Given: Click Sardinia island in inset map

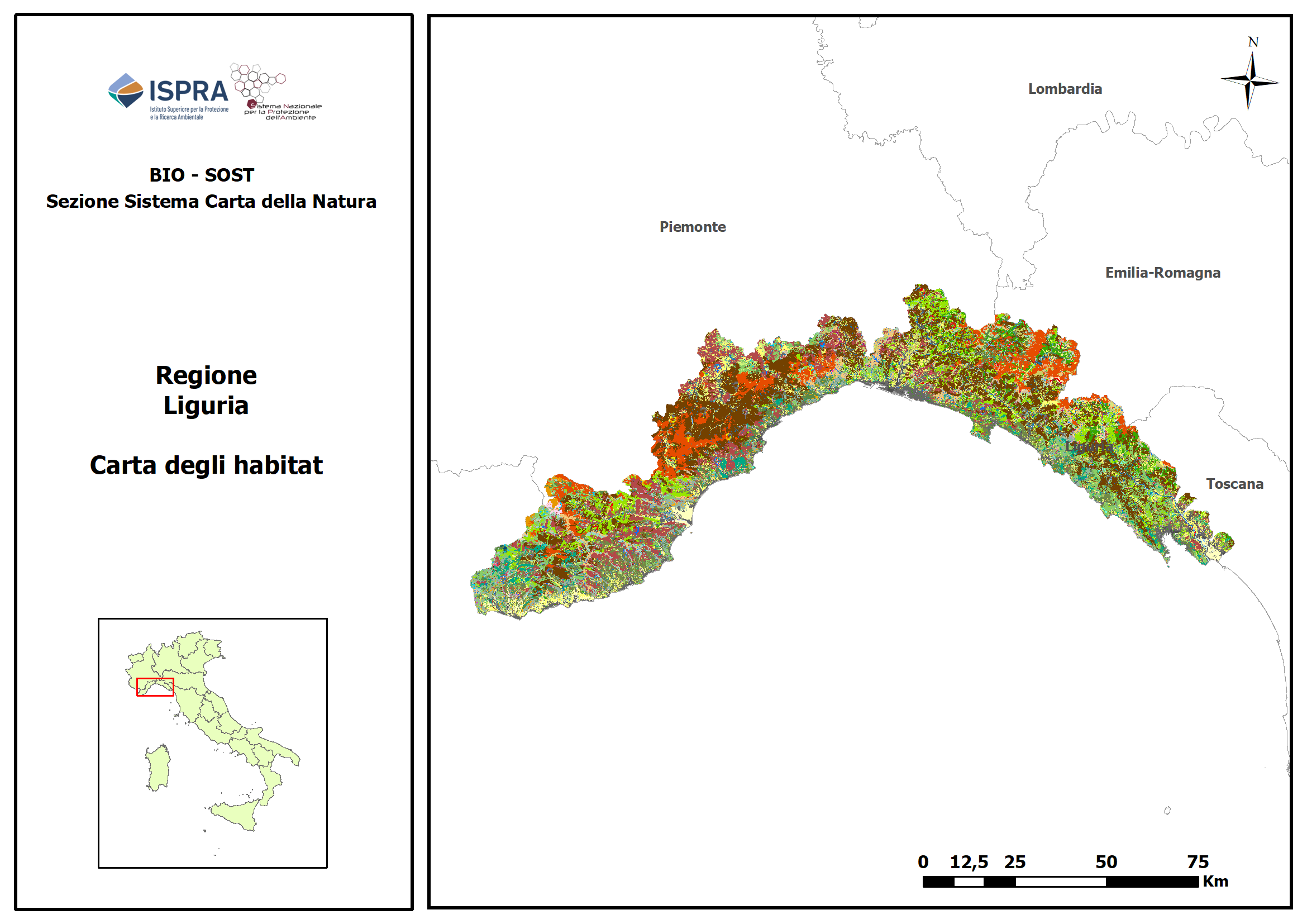Looking at the screenshot, I should tap(158, 768).
